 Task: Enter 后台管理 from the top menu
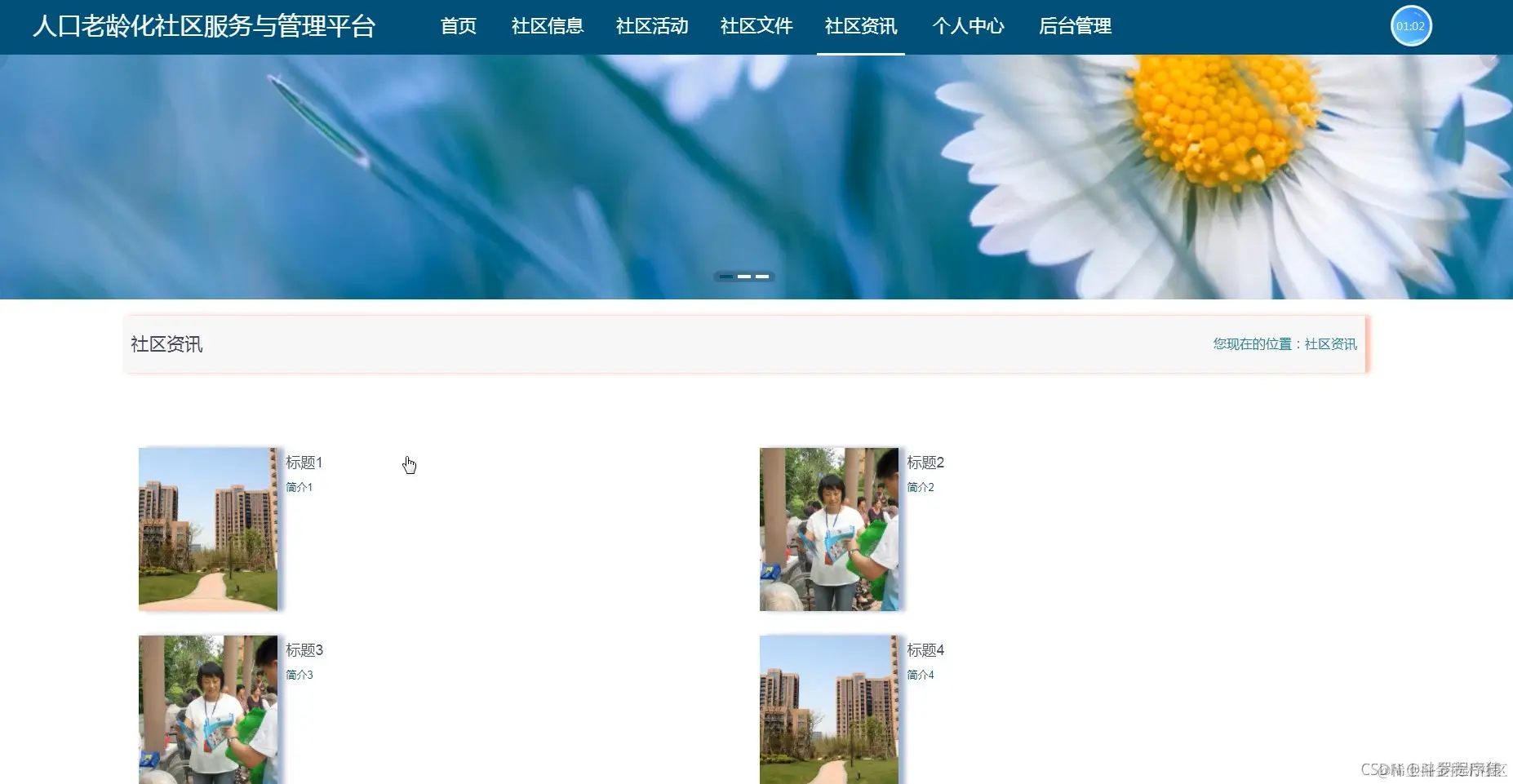[1074, 26]
